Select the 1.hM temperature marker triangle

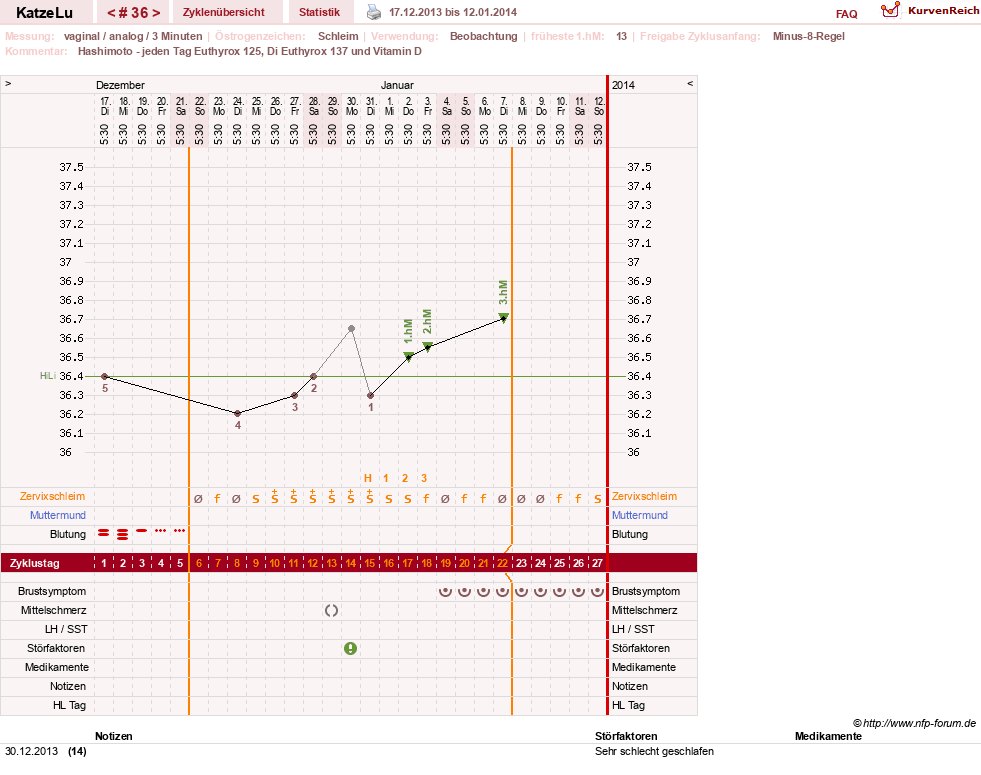pyautogui.click(x=409, y=357)
